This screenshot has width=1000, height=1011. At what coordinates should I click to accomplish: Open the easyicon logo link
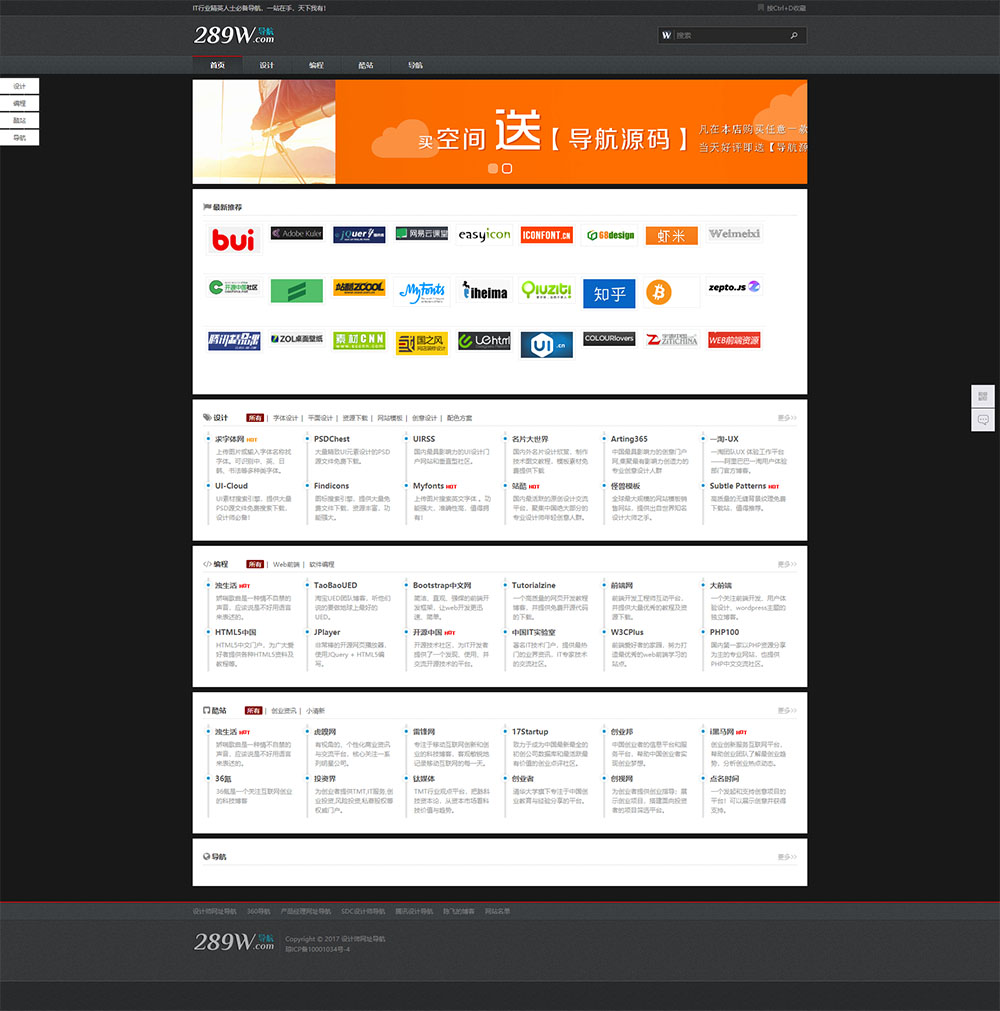pos(484,235)
